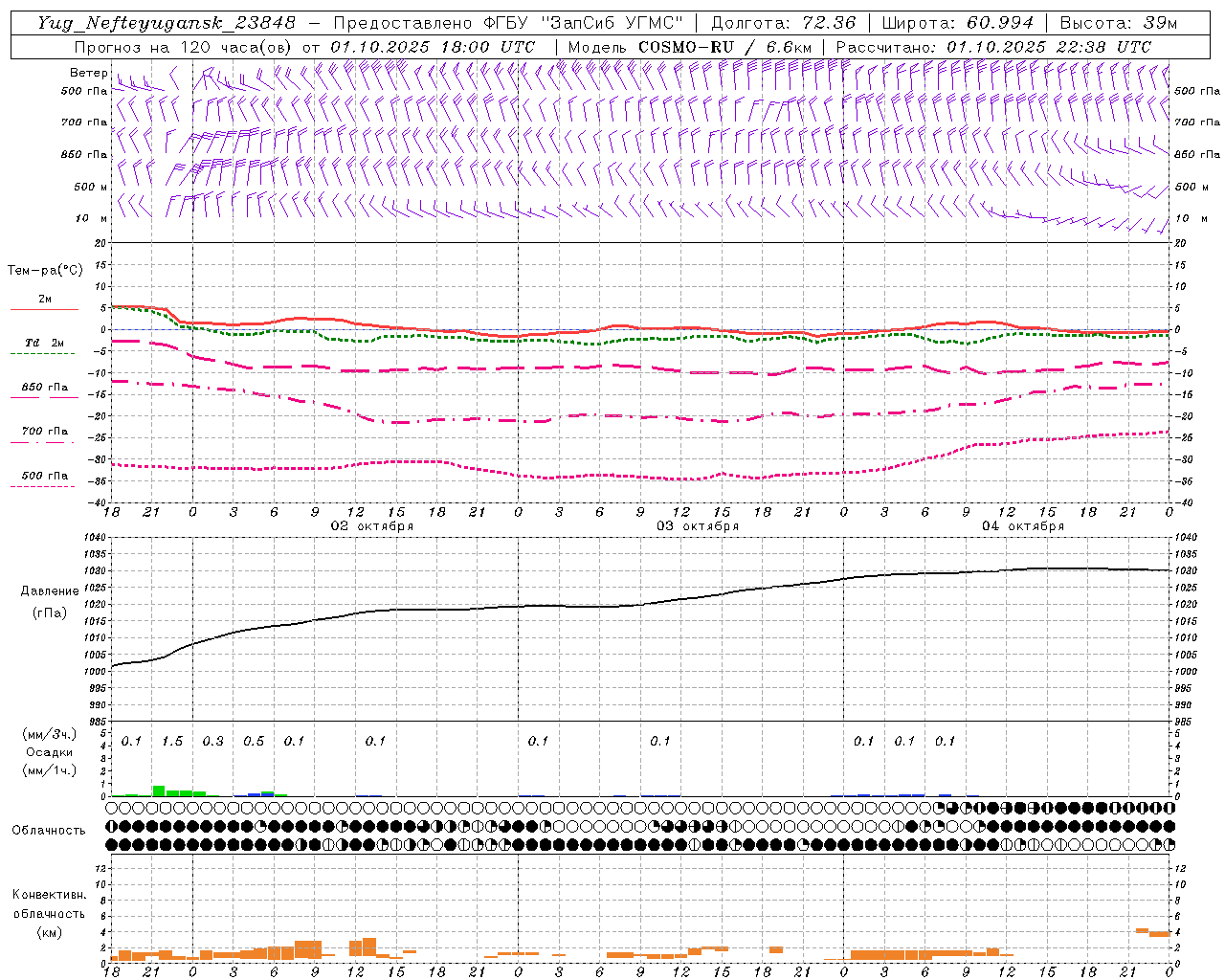
Task: Click the latitude label Широта: 60.994
Action: point(958,23)
